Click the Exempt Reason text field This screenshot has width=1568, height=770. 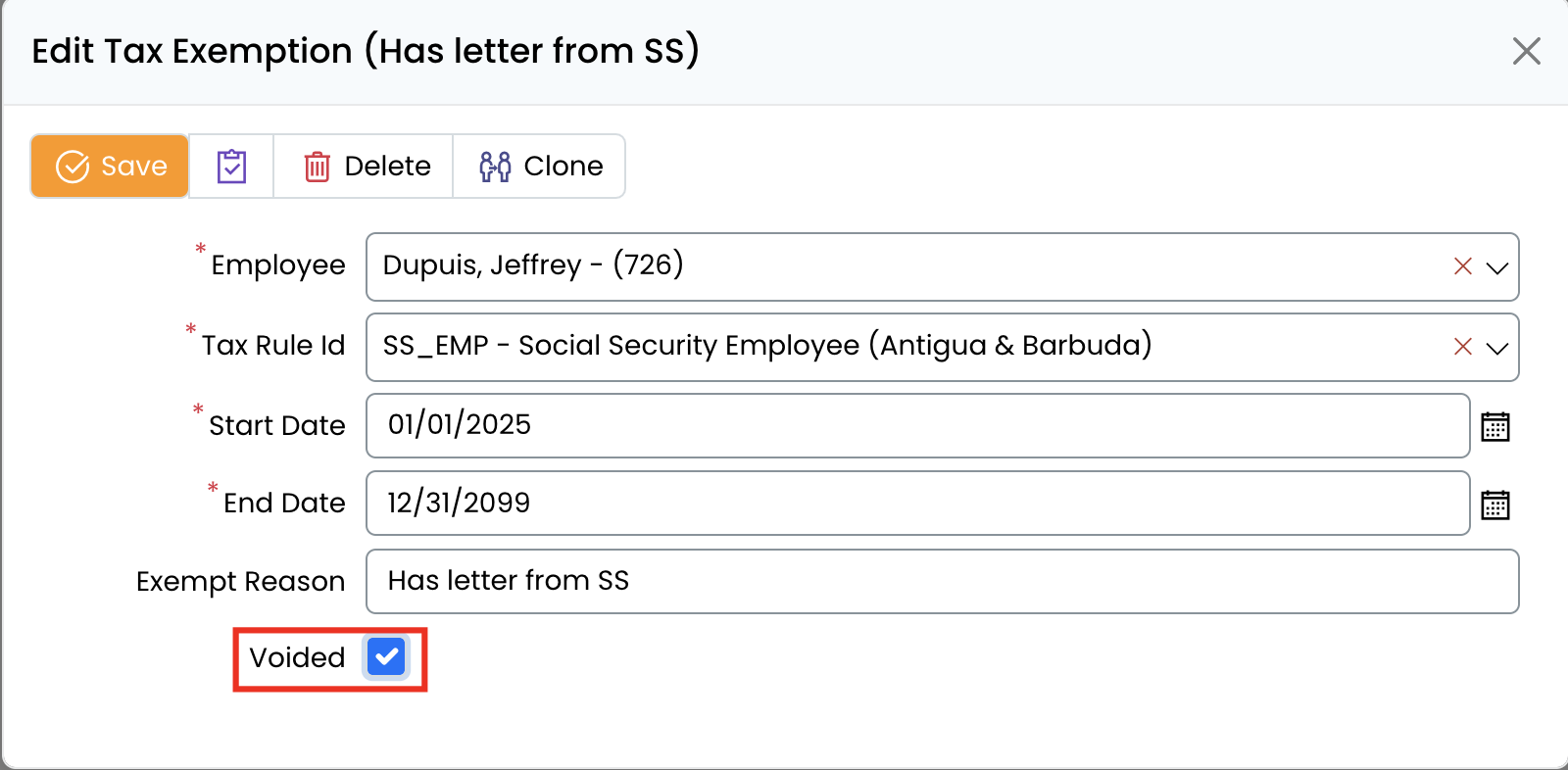point(942,582)
